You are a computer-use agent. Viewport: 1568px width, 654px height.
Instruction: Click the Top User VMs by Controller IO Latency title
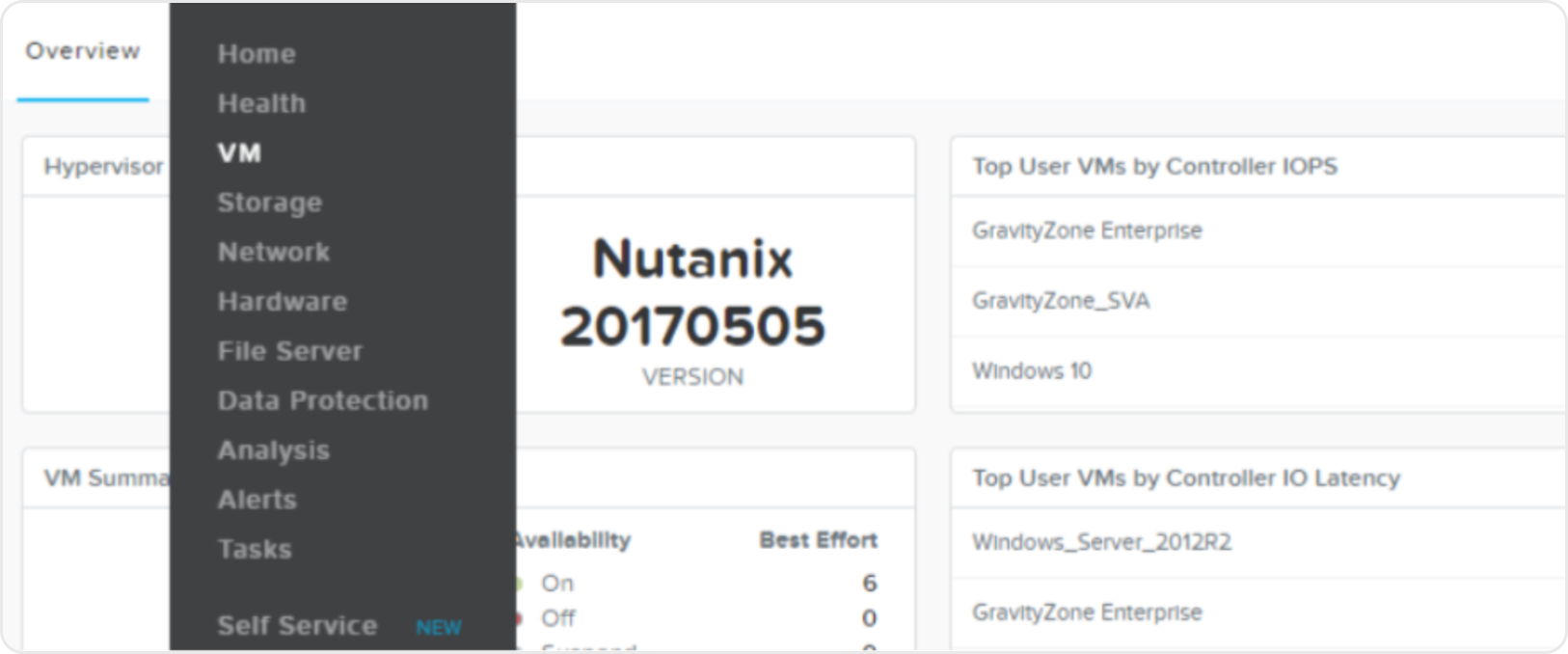(x=1186, y=478)
